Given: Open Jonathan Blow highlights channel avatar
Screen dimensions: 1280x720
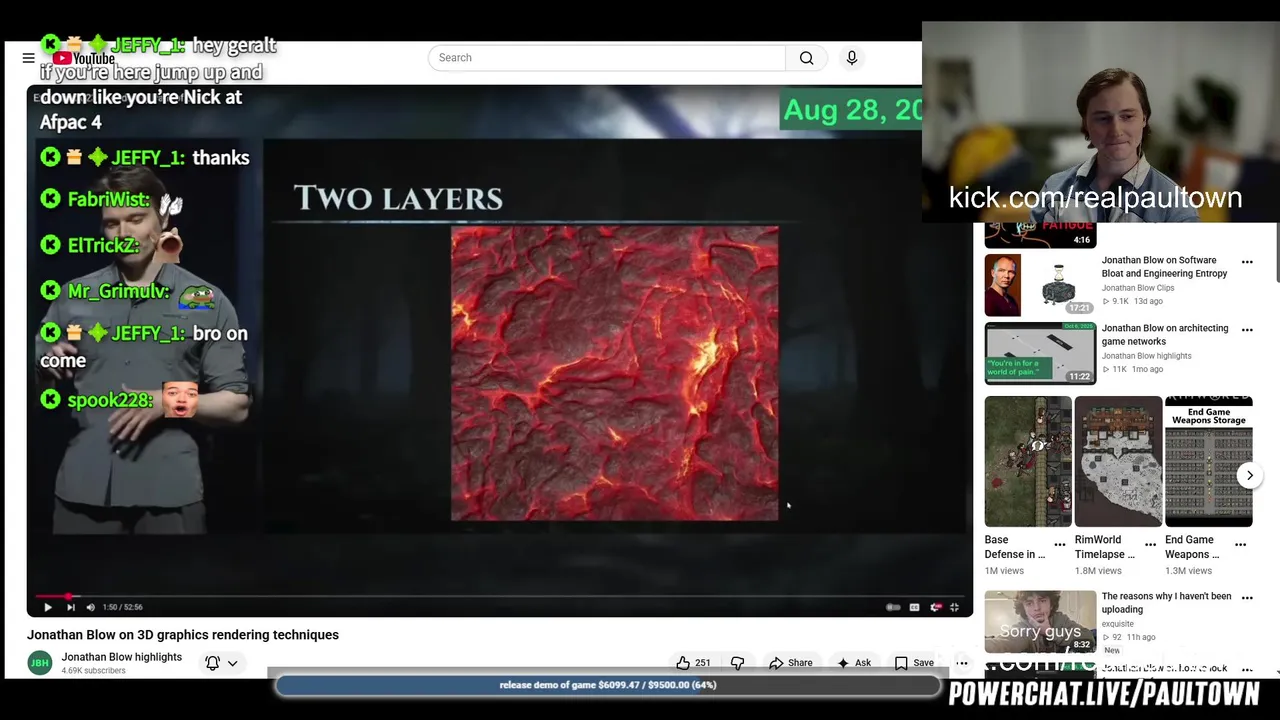Looking at the screenshot, I should [40, 663].
